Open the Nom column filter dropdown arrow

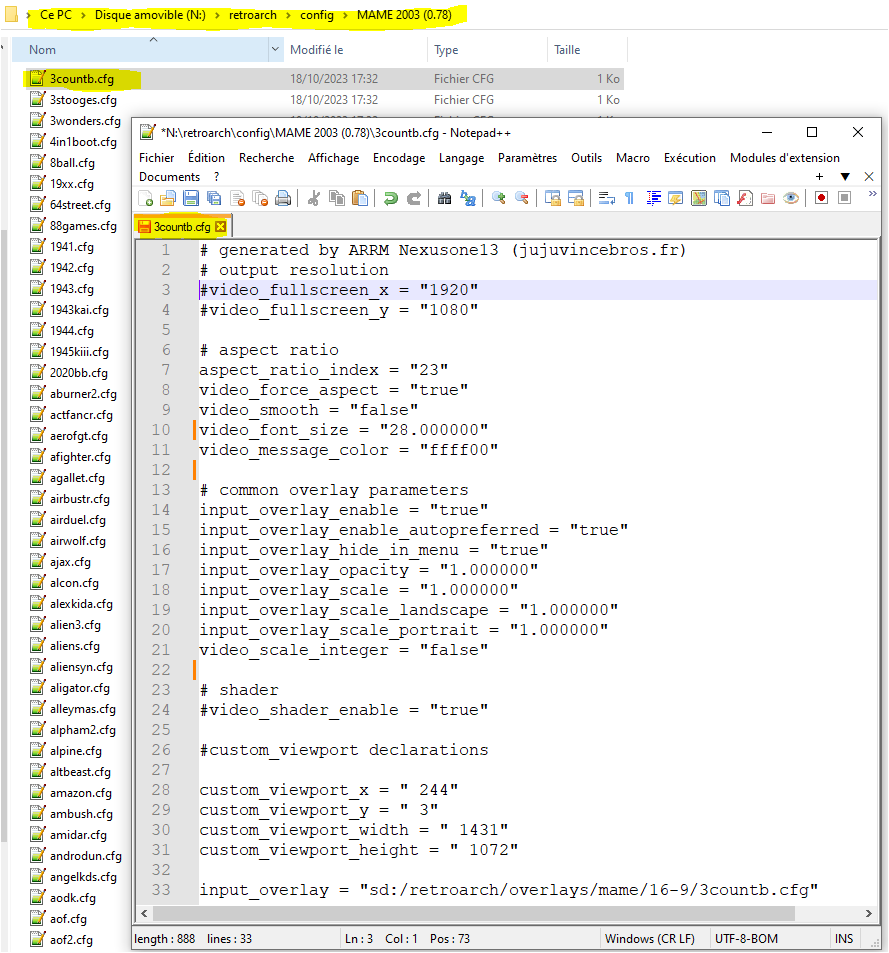click(276, 50)
